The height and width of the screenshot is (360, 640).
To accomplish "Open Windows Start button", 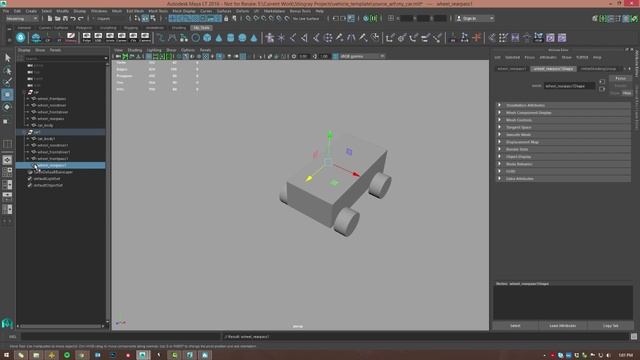I will [x=6, y=355].
